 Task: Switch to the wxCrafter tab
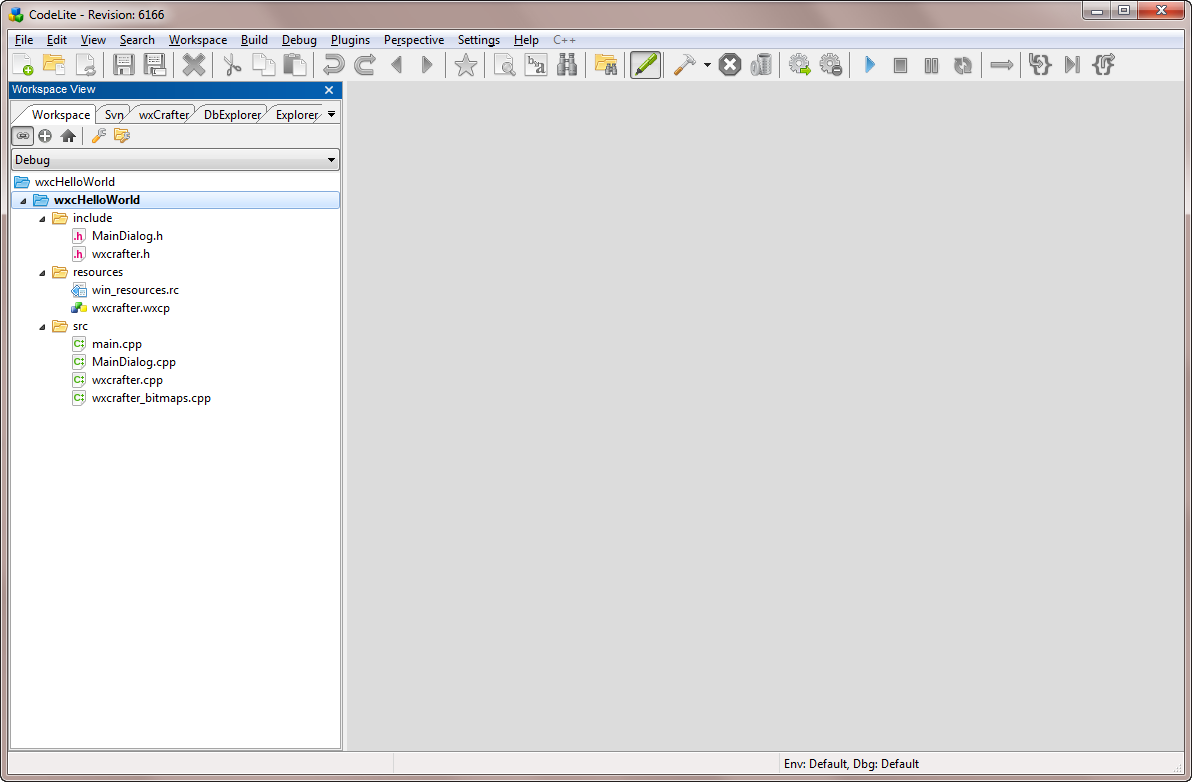click(163, 115)
